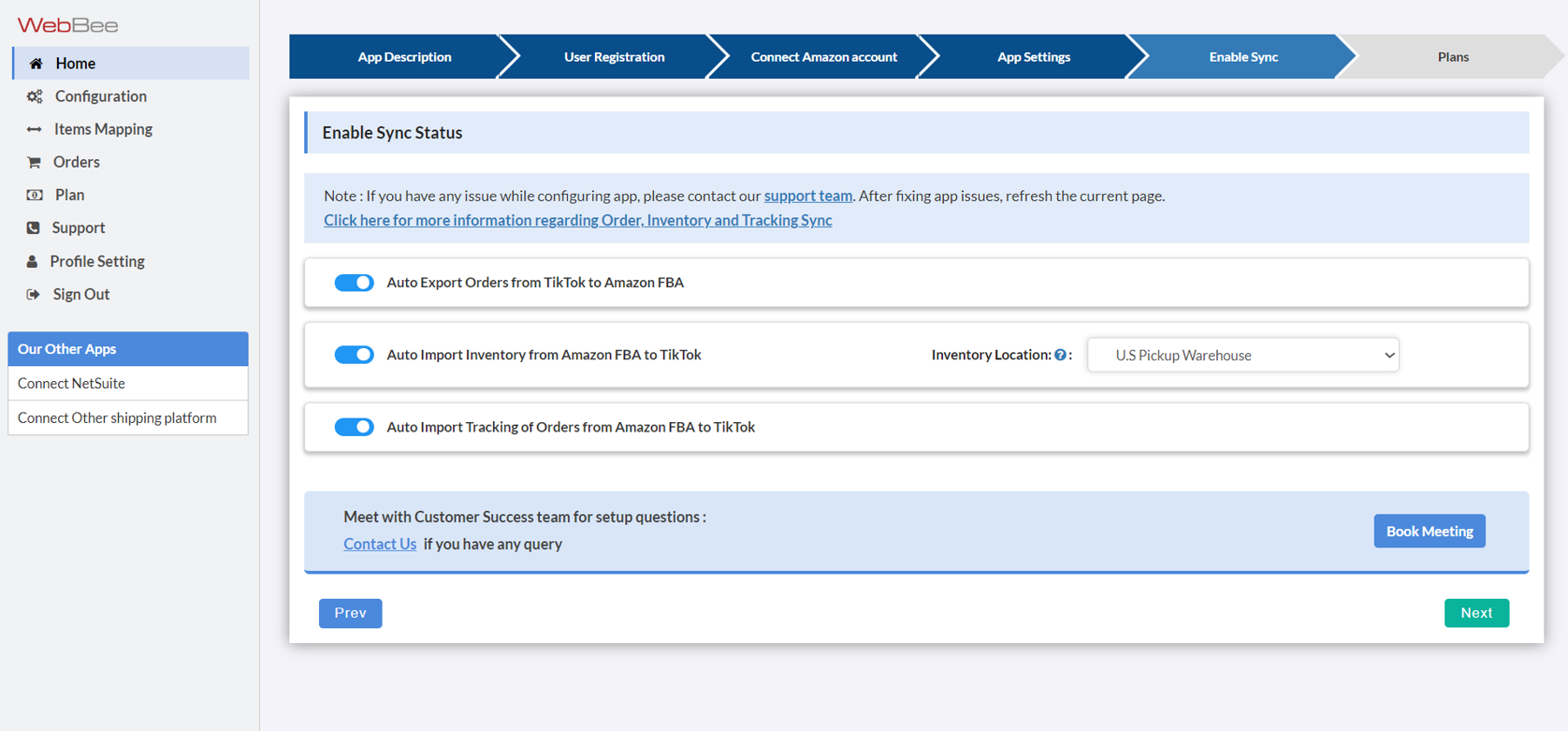Click the Configuration gears icon

coord(35,96)
